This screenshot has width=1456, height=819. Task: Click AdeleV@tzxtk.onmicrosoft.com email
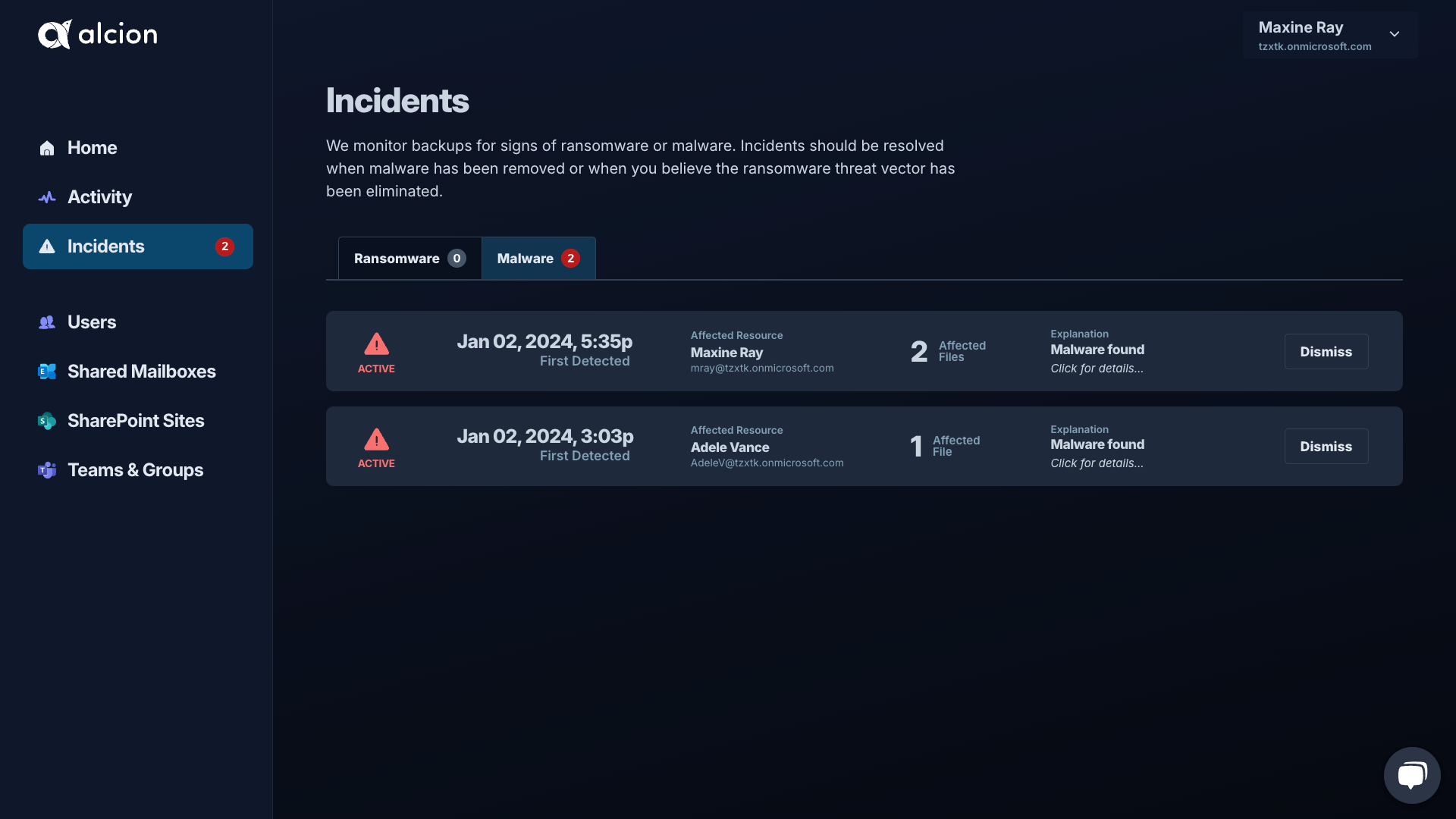click(x=767, y=463)
